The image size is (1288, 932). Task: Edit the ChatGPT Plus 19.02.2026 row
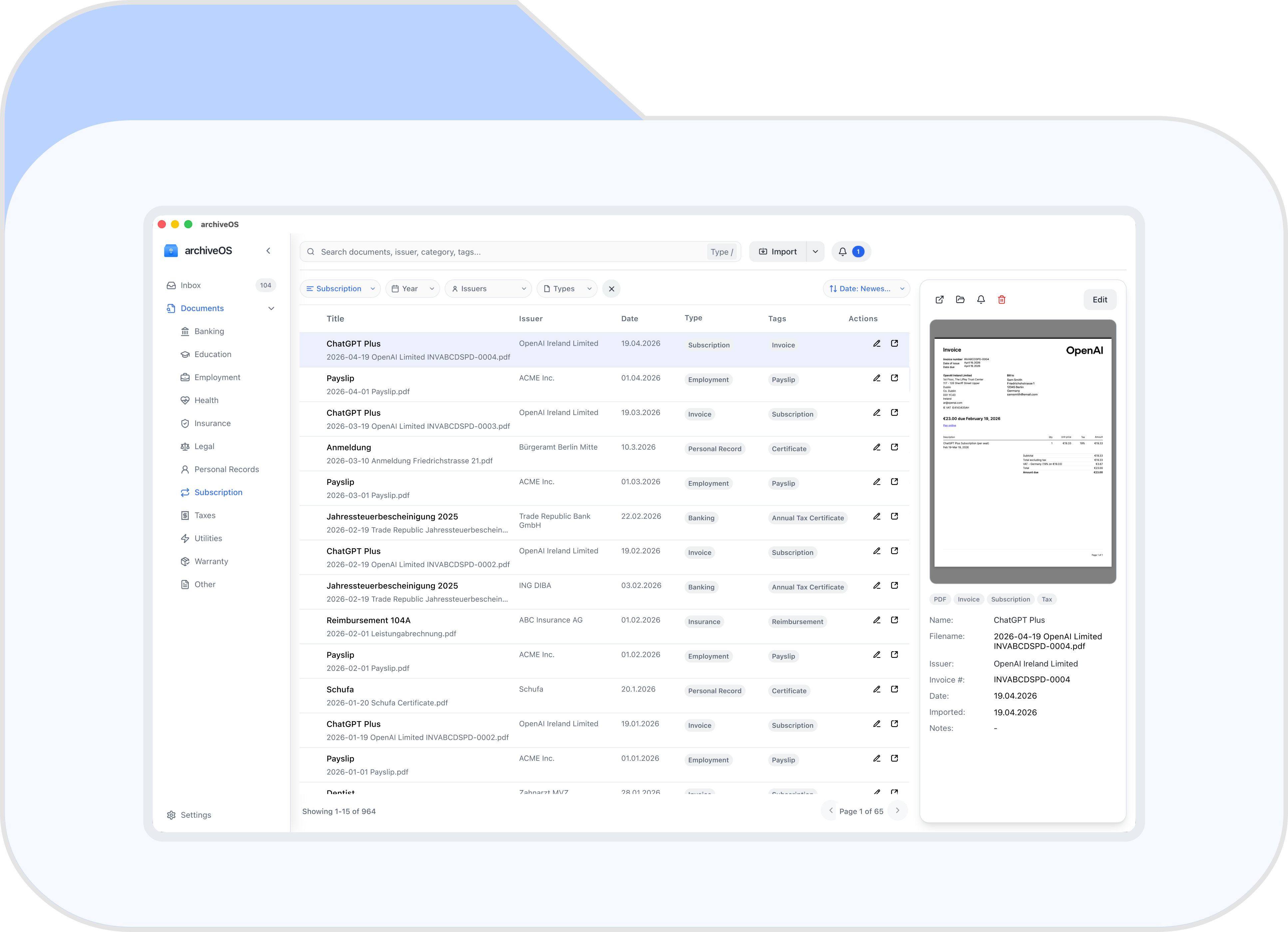pyautogui.click(x=877, y=551)
